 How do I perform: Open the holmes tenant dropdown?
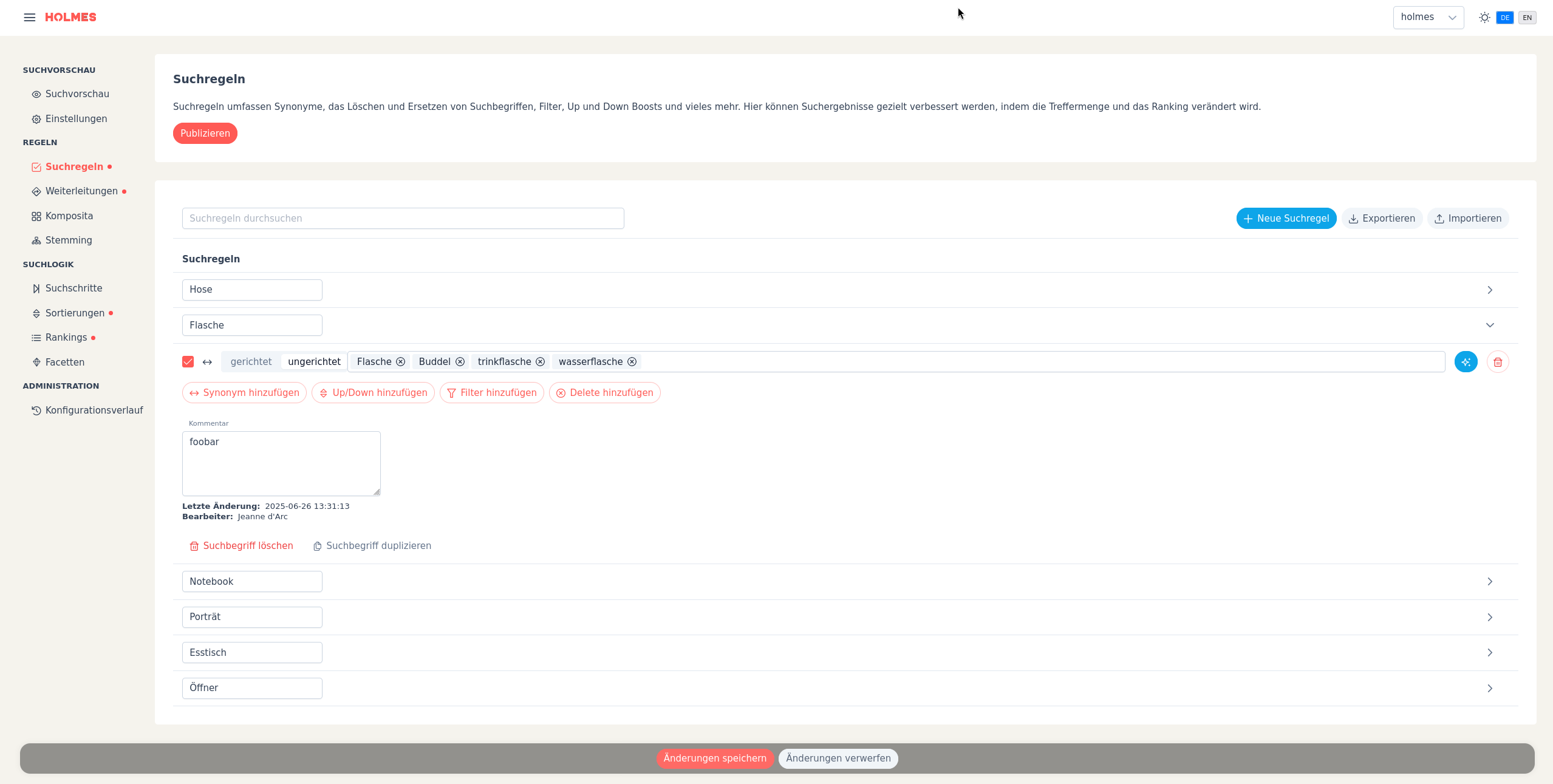point(1428,18)
